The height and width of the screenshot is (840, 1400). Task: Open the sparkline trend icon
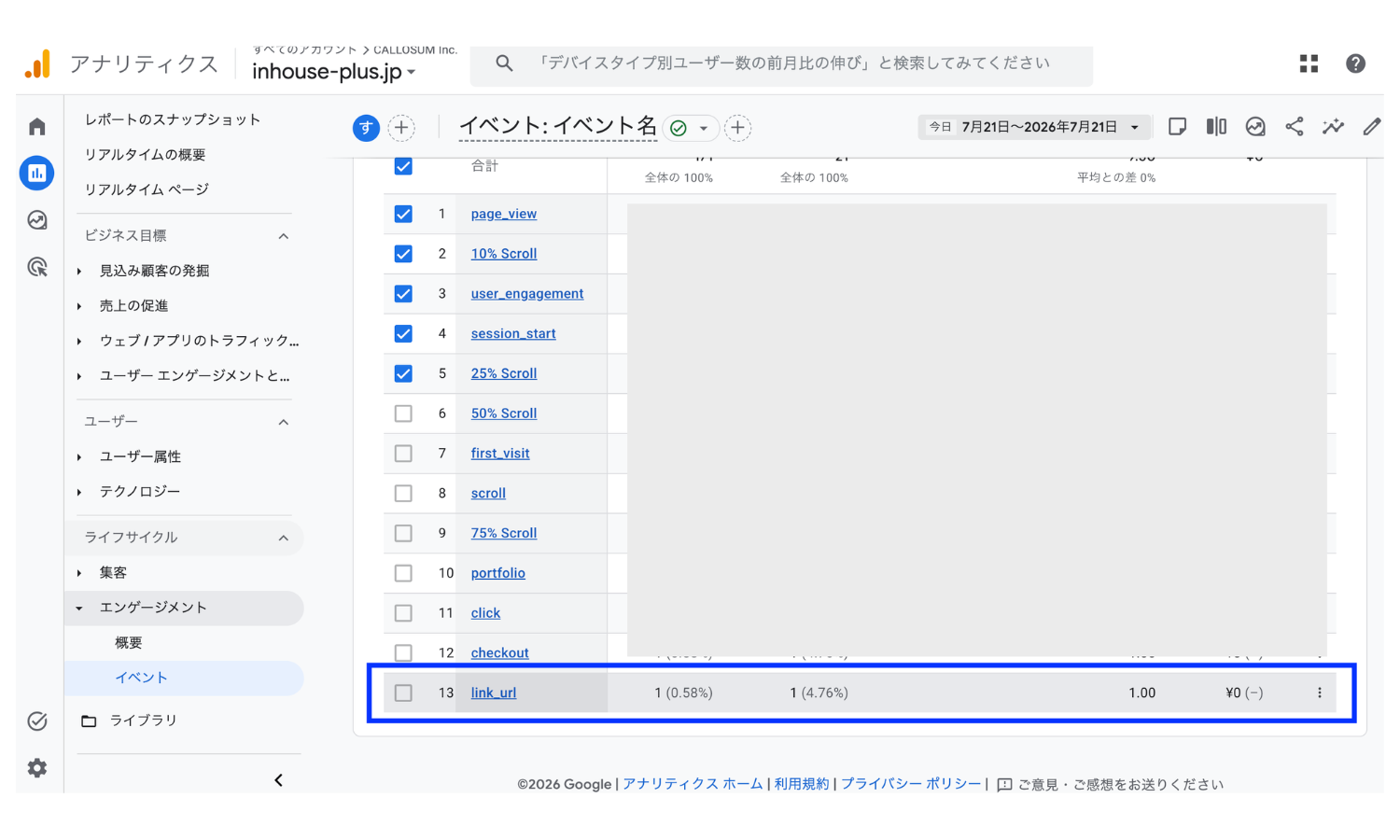pos(1334,127)
